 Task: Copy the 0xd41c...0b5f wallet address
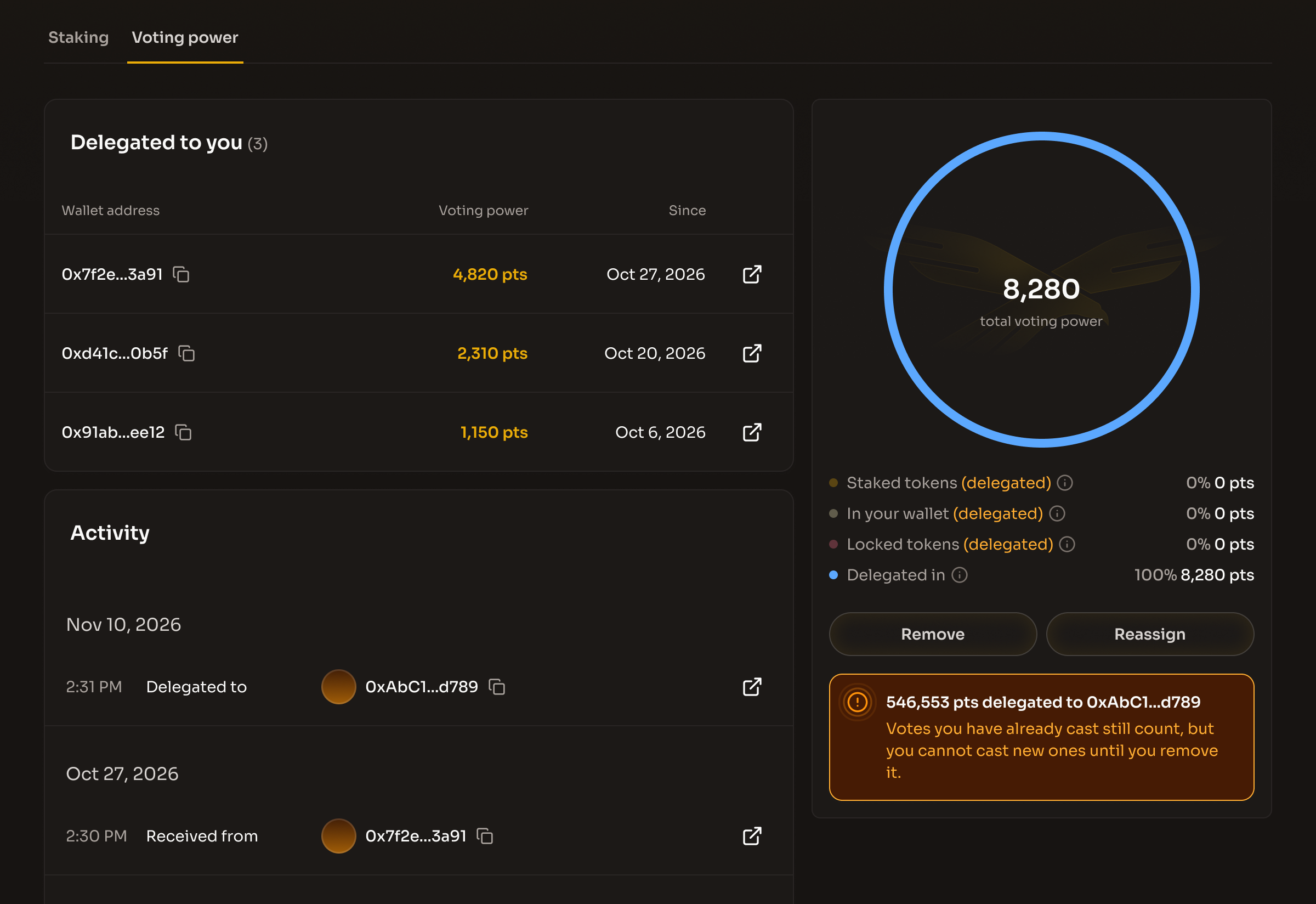point(186,353)
